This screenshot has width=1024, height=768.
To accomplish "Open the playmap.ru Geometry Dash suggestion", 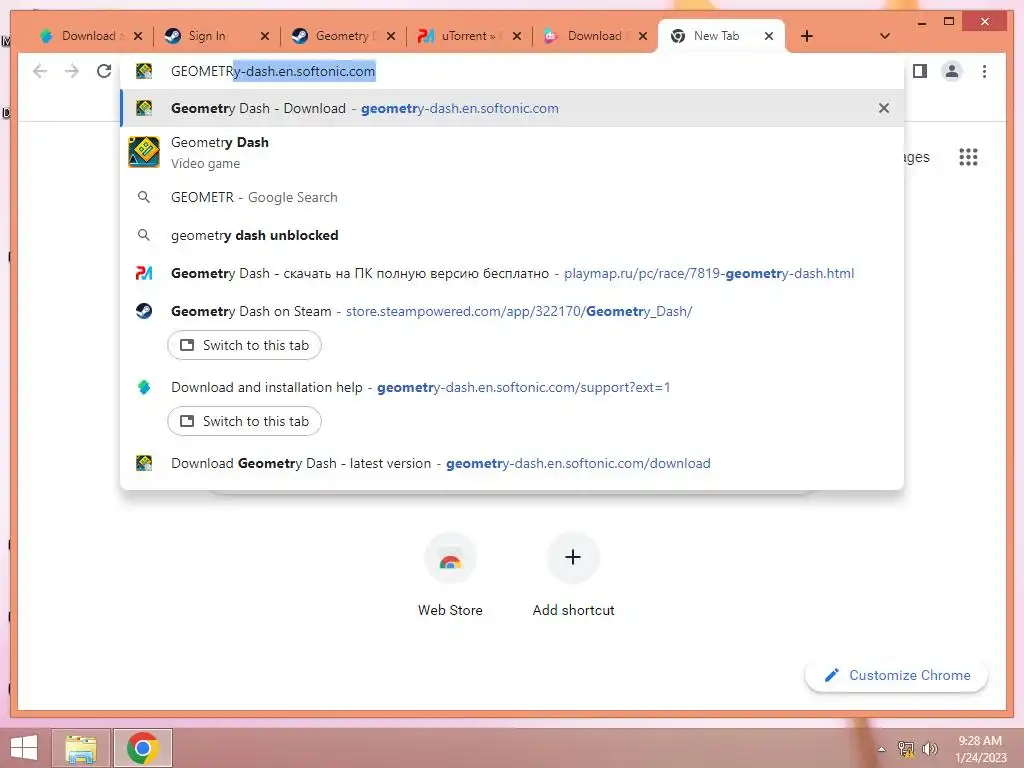I will 512,273.
